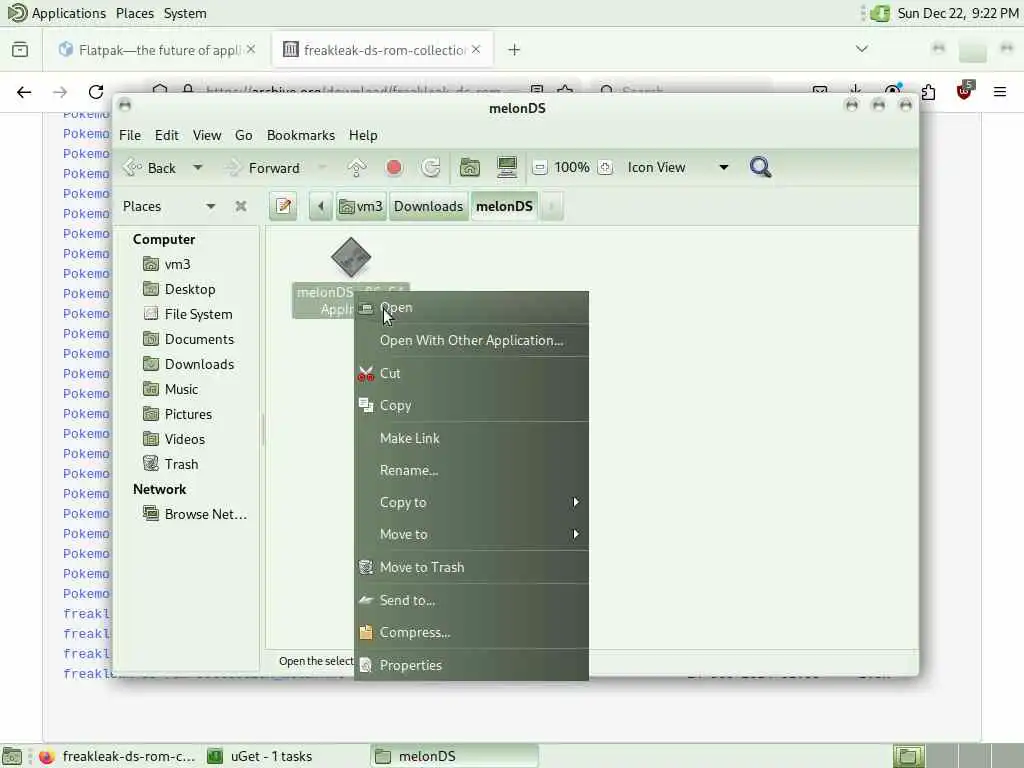Screen dimensions: 1024x768
Task: Select Cut in the context menu
Action: 471,373
